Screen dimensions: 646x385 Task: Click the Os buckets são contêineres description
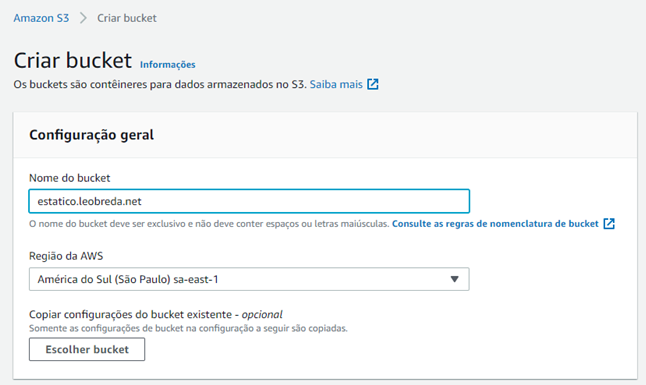click(160, 85)
